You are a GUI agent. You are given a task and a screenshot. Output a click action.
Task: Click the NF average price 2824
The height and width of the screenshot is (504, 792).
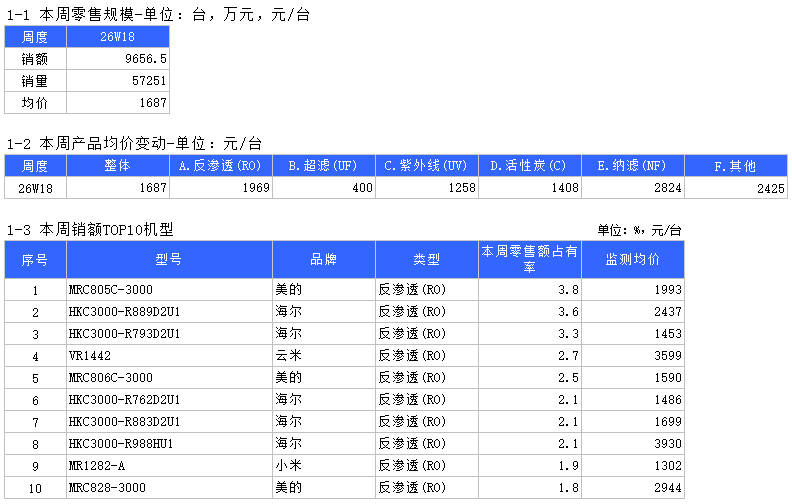(668, 188)
